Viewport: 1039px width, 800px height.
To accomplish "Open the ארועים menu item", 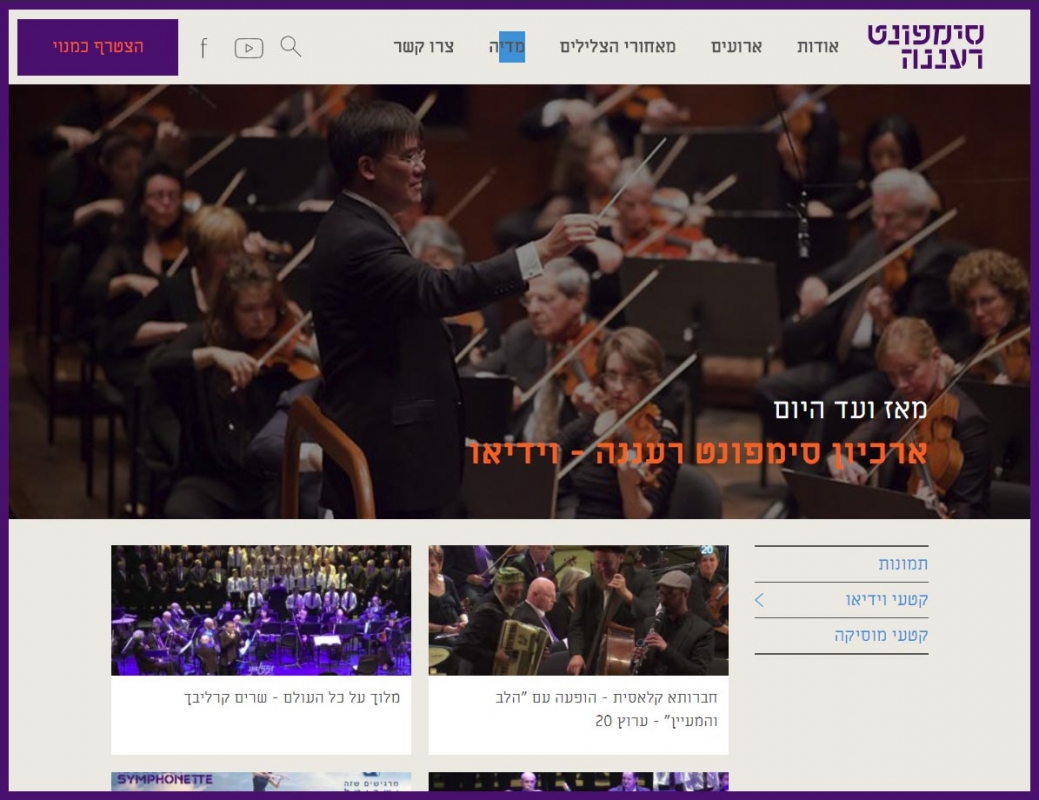I will click(736, 47).
